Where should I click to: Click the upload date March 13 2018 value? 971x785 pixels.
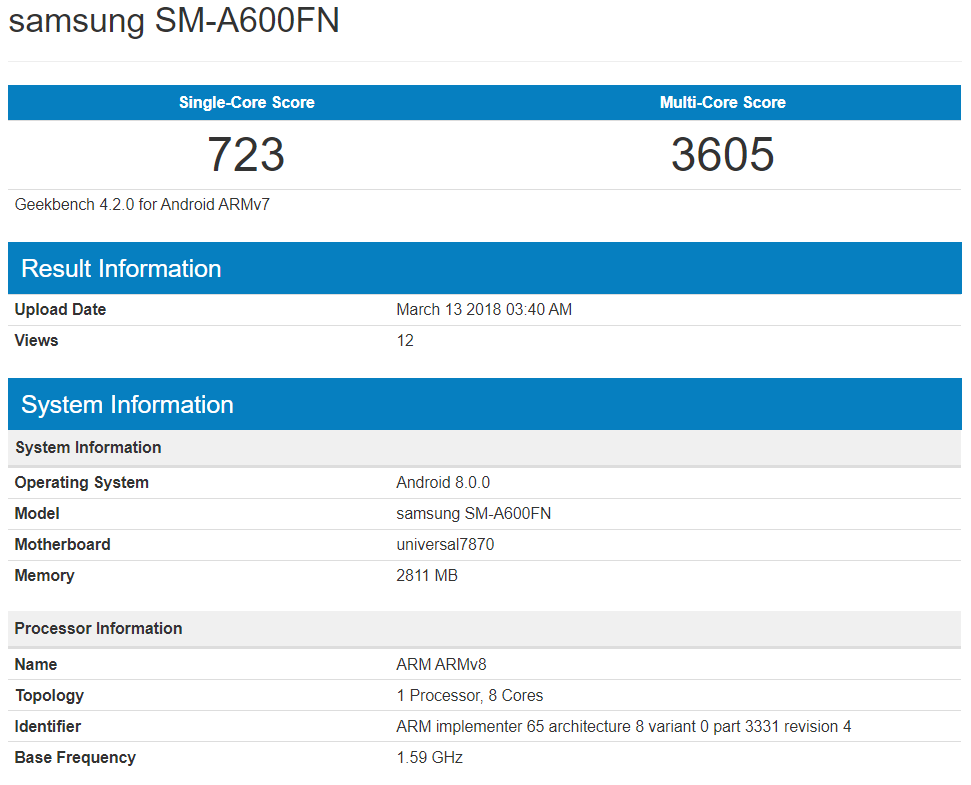[x=484, y=310]
